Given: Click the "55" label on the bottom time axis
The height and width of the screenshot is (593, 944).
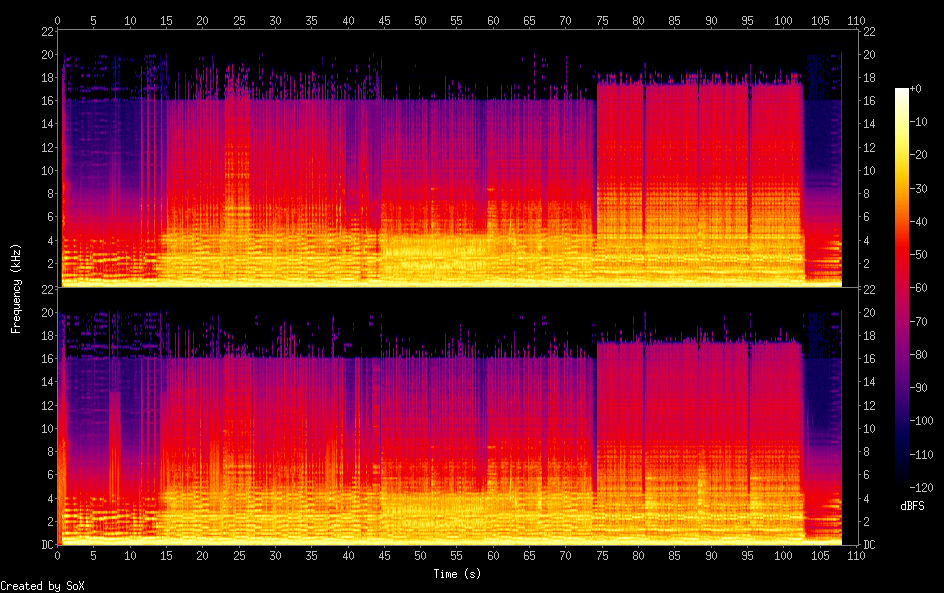Looking at the screenshot, I should pos(456,556).
